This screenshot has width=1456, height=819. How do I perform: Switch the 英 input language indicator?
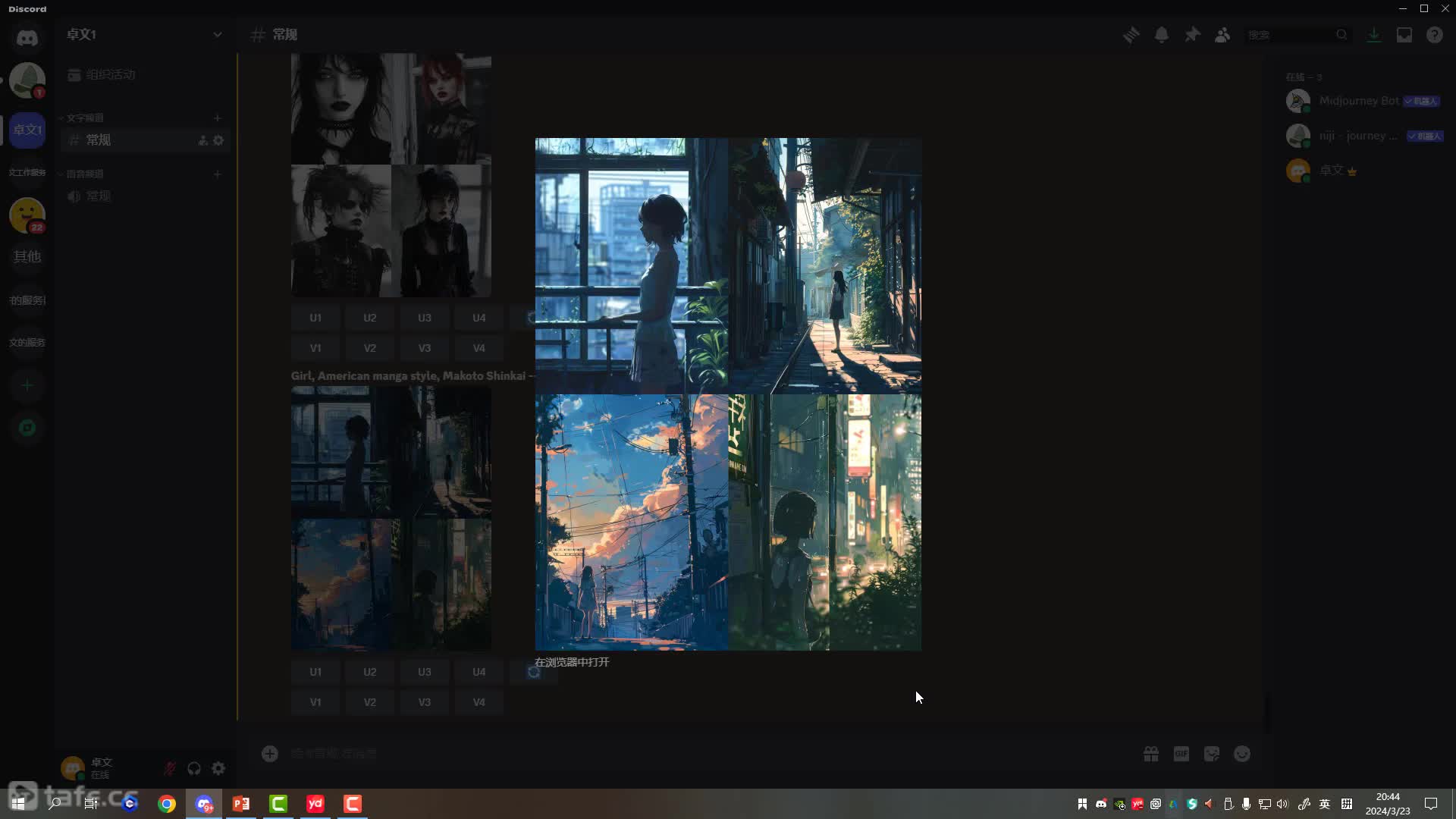(1325, 804)
